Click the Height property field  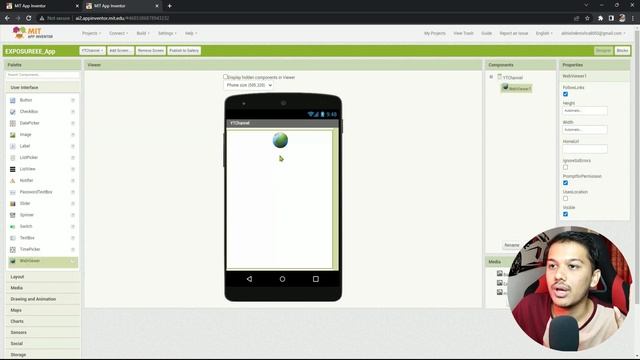(584, 111)
